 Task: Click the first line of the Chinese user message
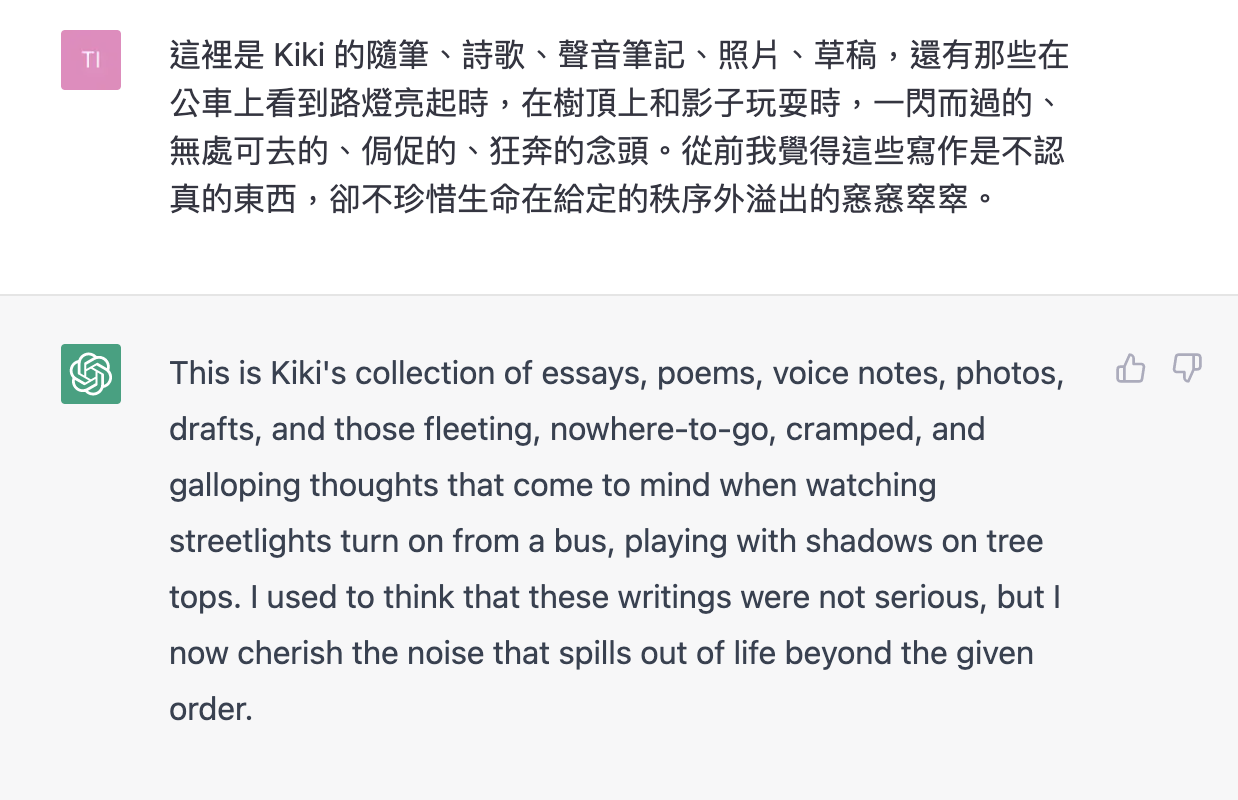[x=619, y=56]
